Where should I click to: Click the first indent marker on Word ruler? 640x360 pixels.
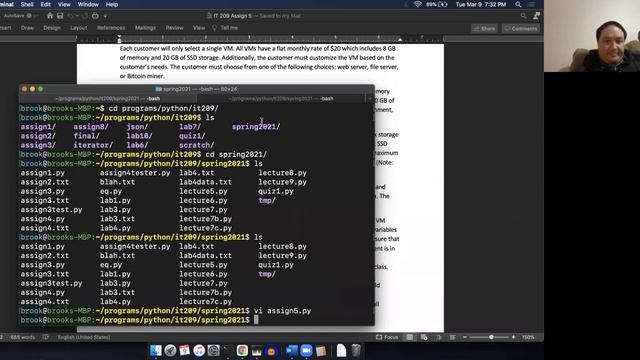click(x=119, y=39)
